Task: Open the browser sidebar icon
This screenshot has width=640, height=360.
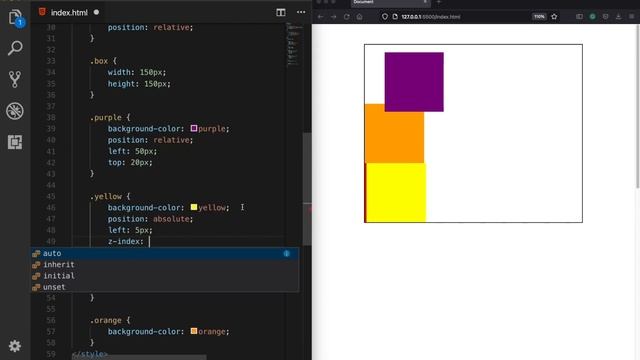Action: (x=579, y=17)
